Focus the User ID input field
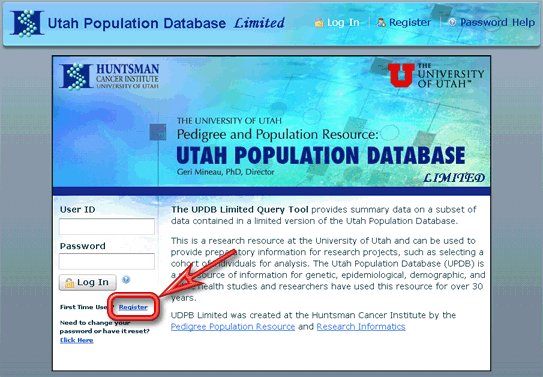This screenshot has height=377, width=543. pos(107,226)
